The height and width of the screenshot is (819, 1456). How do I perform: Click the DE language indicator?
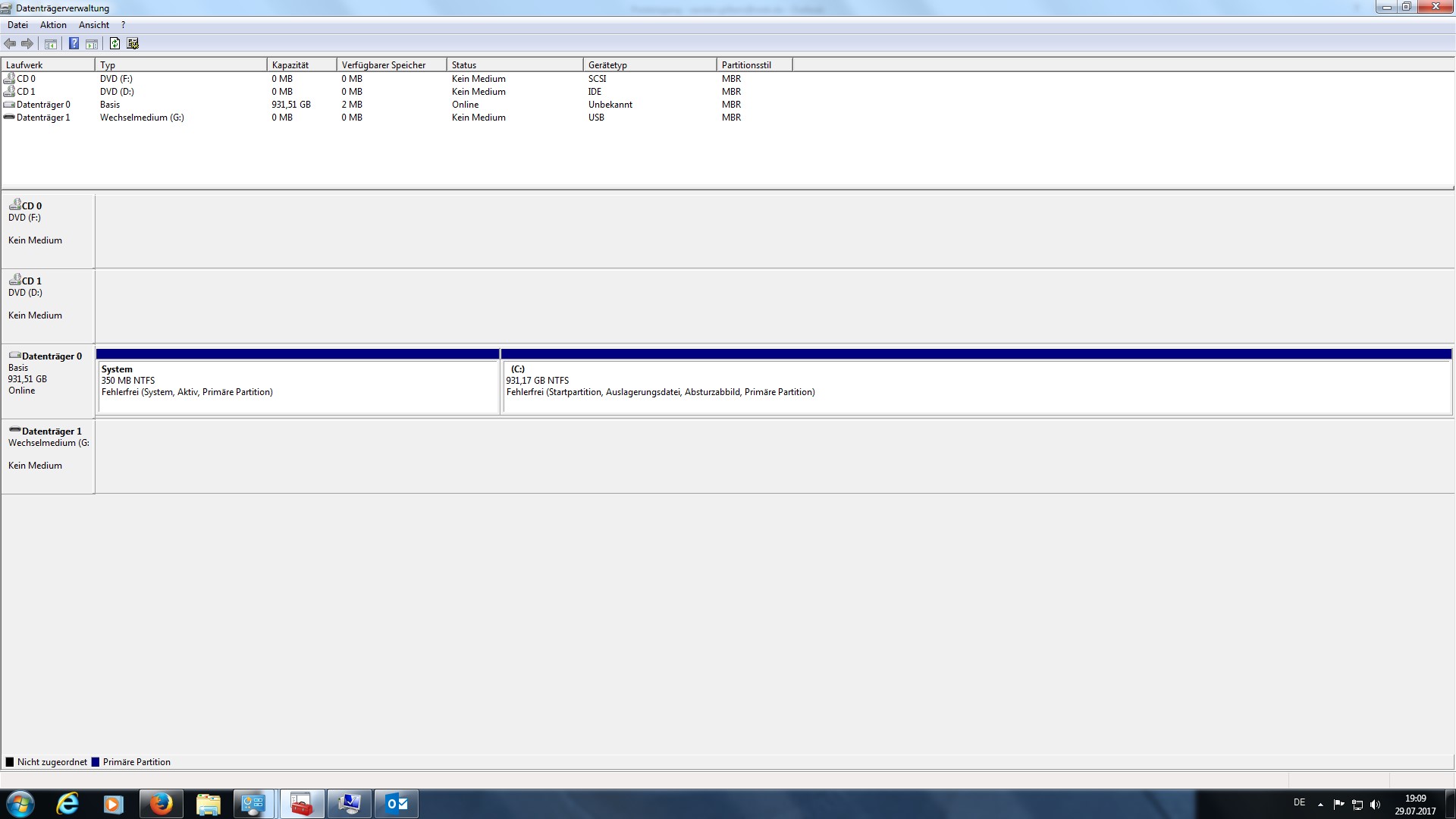1299,802
